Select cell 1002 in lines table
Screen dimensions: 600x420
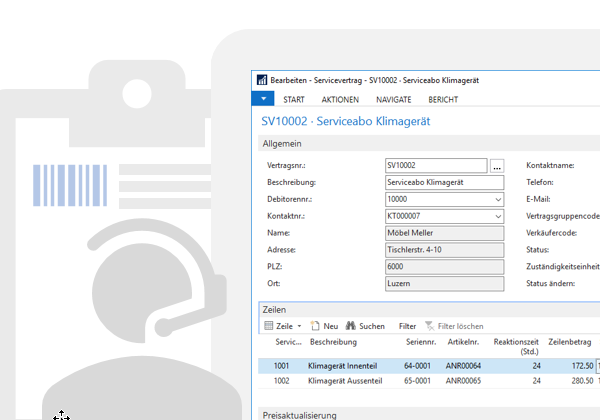pyautogui.click(x=282, y=381)
